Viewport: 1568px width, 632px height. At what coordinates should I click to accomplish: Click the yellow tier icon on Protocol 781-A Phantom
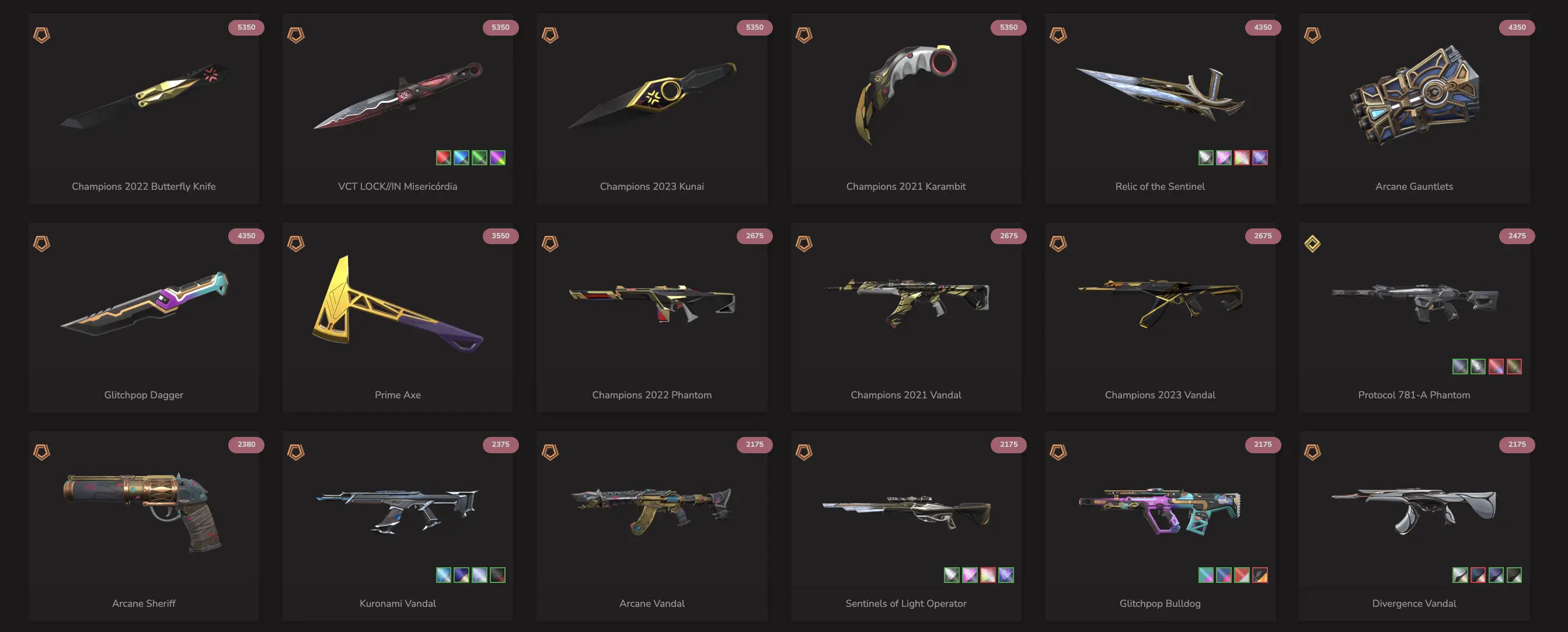1312,244
